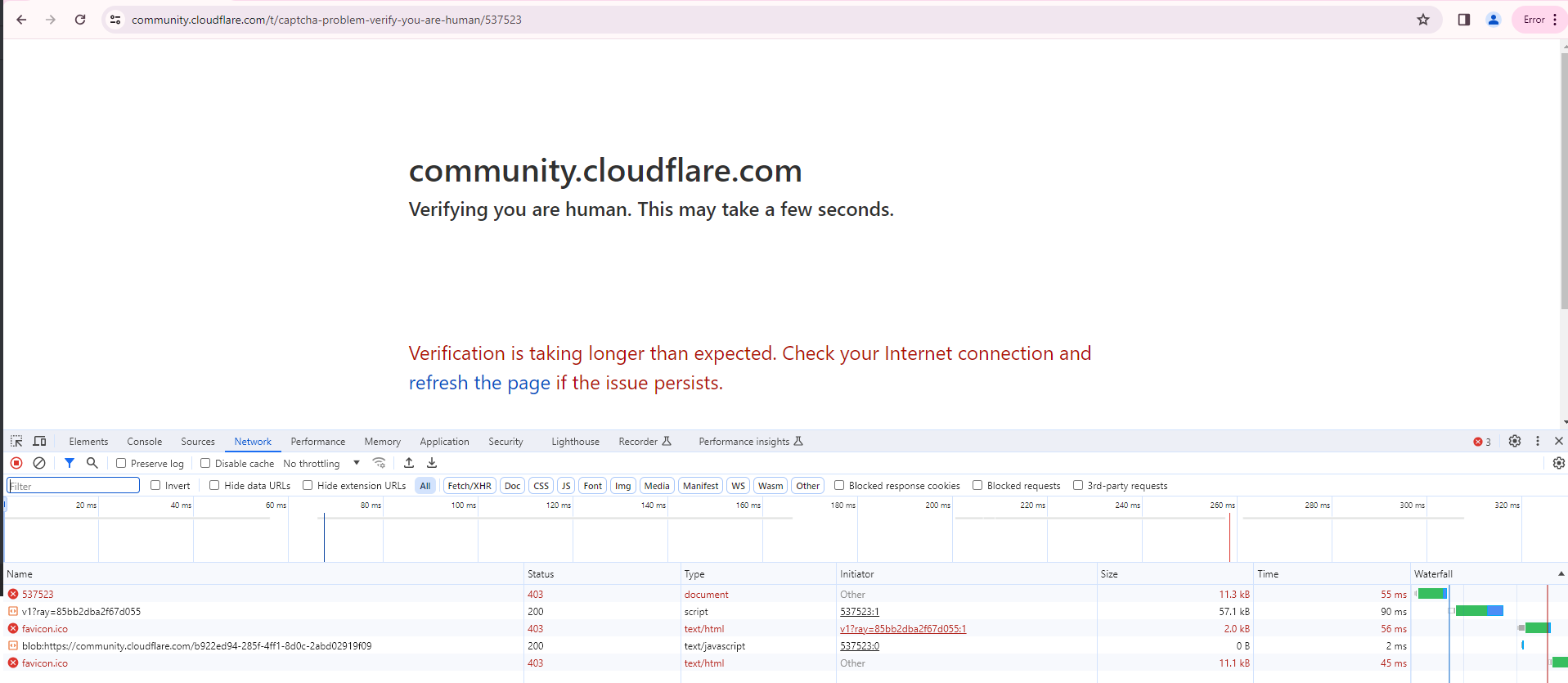Open the Performance tab
Viewport: 1568px width, 683px height.
click(318, 442)
